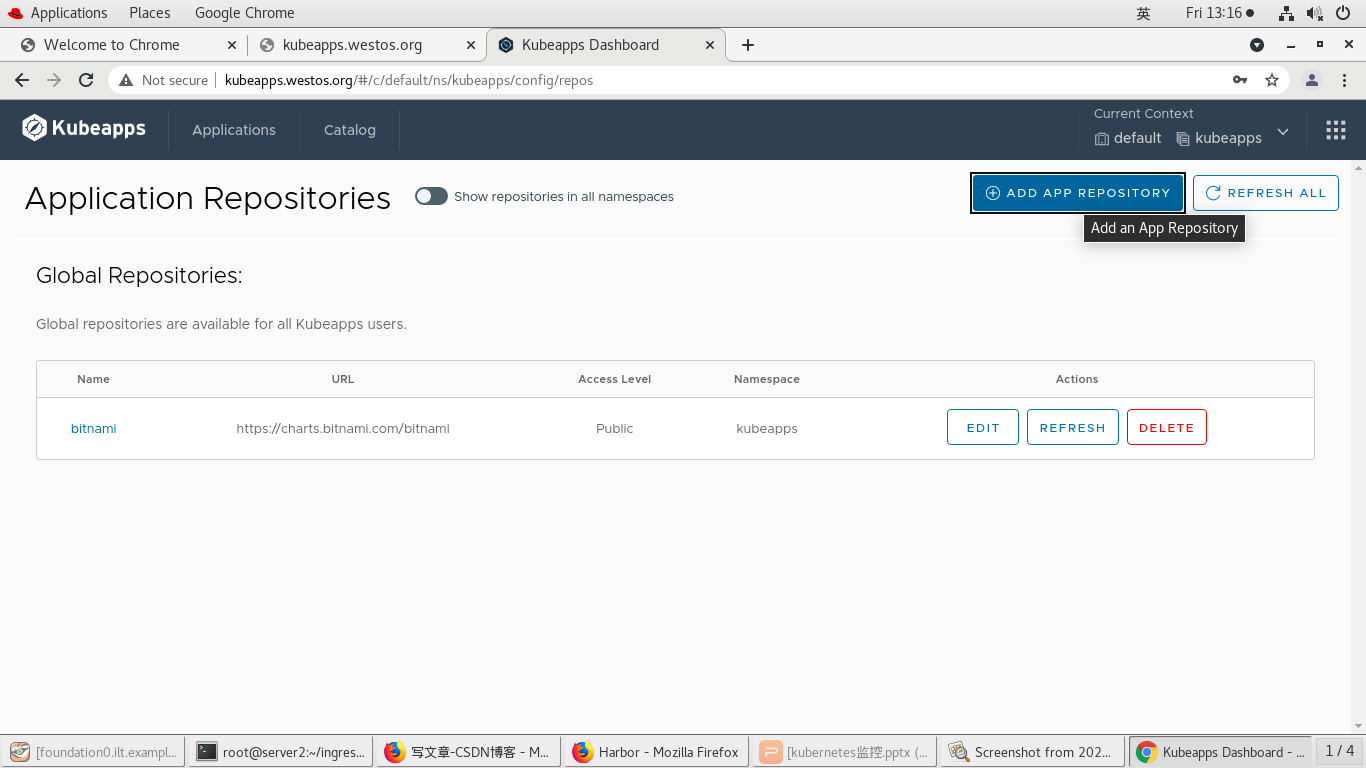Click the Not secure warning icon
Image resolution: width=1366 pixels, height=768 pixels.
126,80
